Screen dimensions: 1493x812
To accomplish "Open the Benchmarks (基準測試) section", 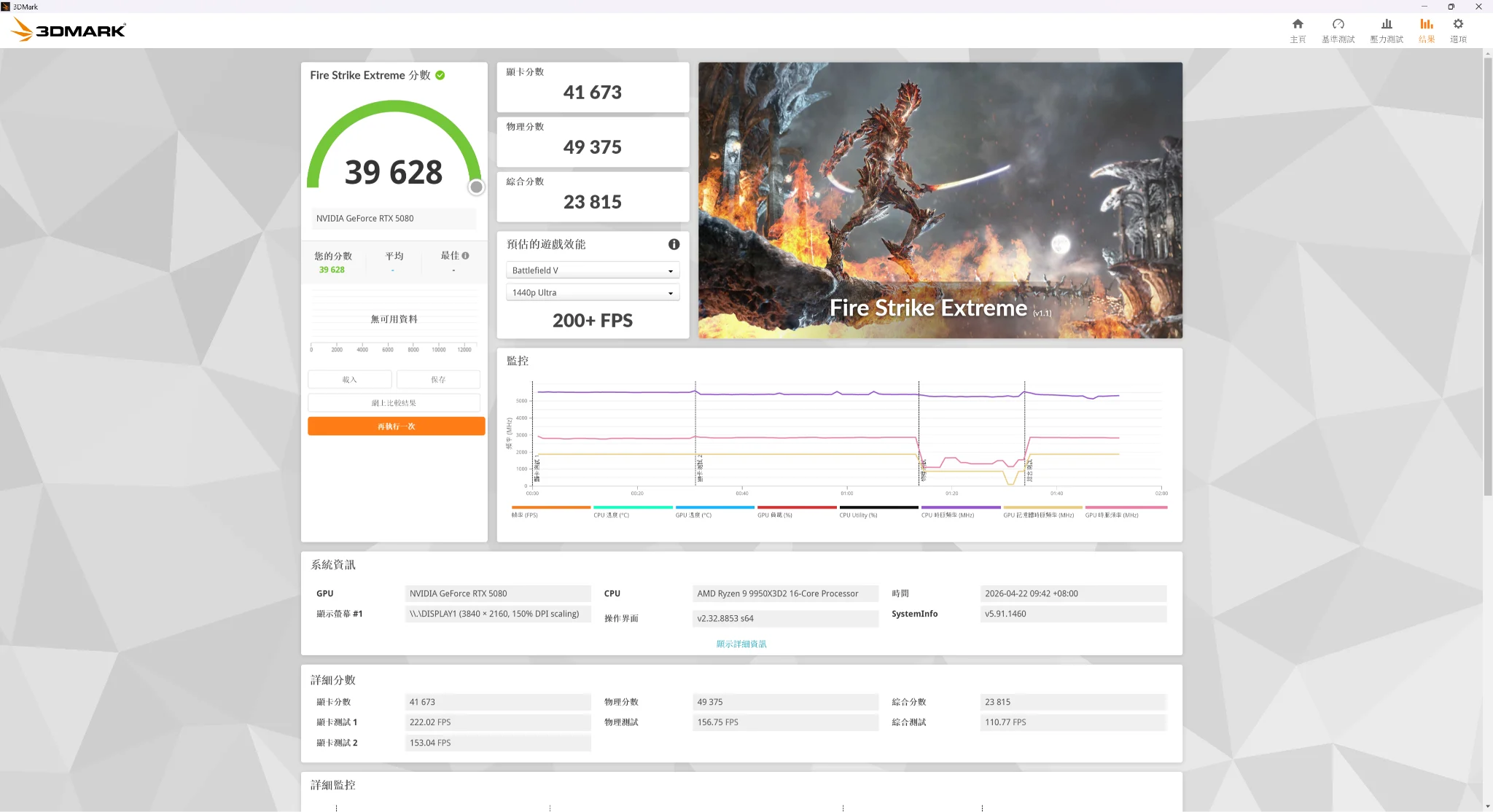I will tap(1338, 31).
